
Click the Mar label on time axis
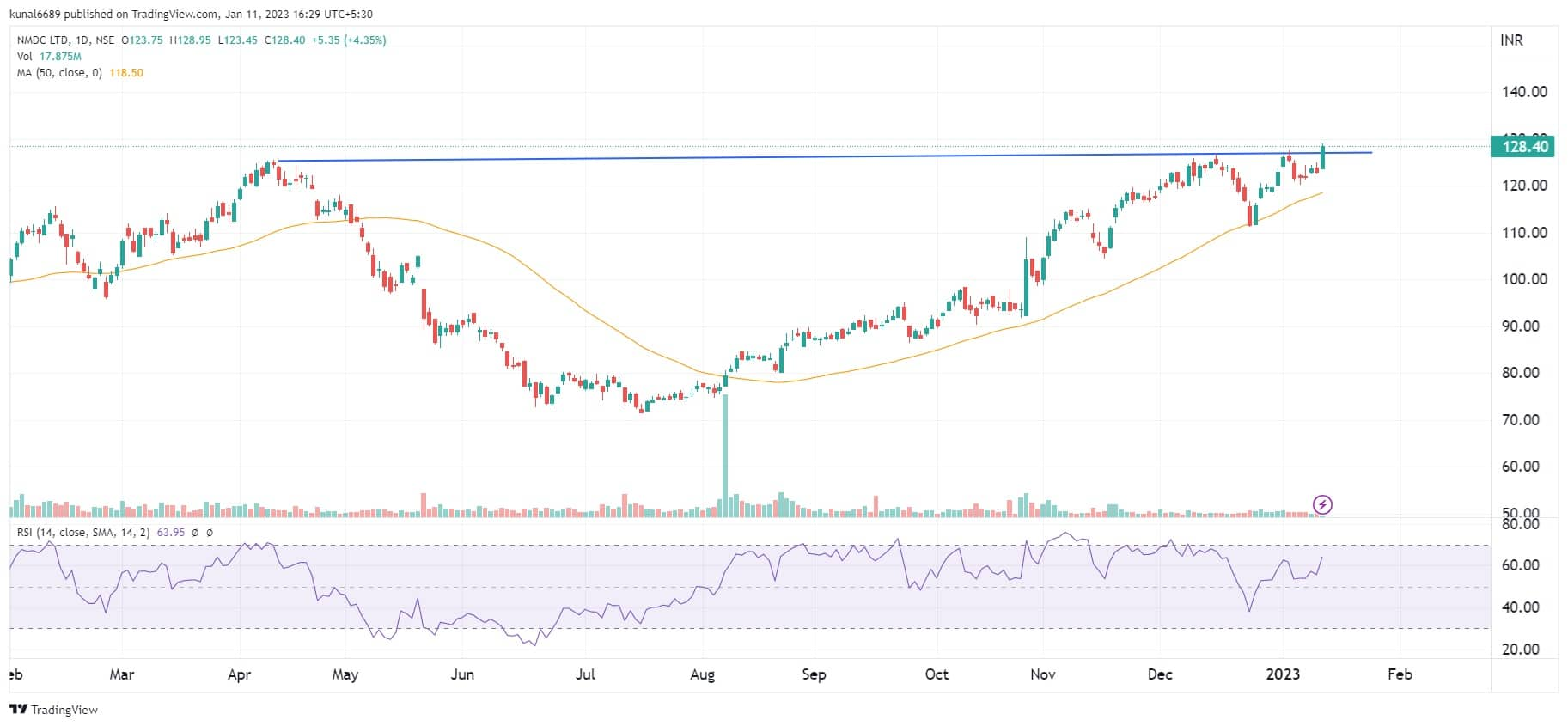(x=122, y=674)
